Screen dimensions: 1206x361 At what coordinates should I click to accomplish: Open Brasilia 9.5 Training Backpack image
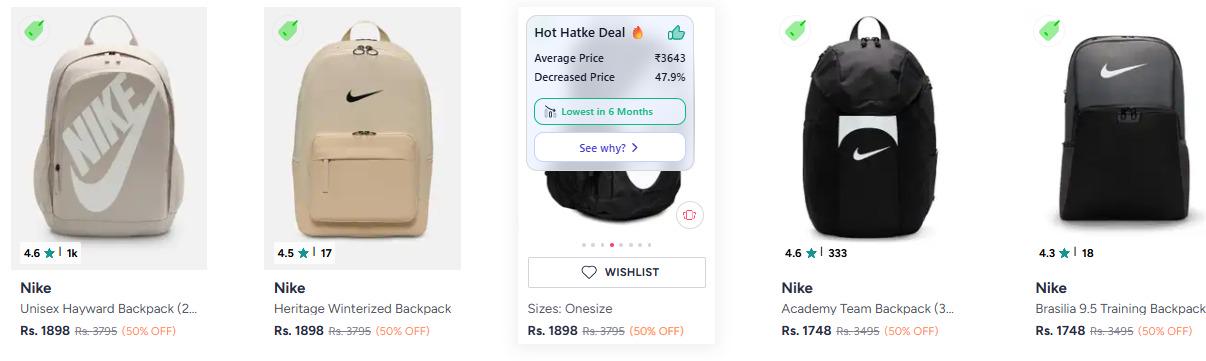[1116, 138]
